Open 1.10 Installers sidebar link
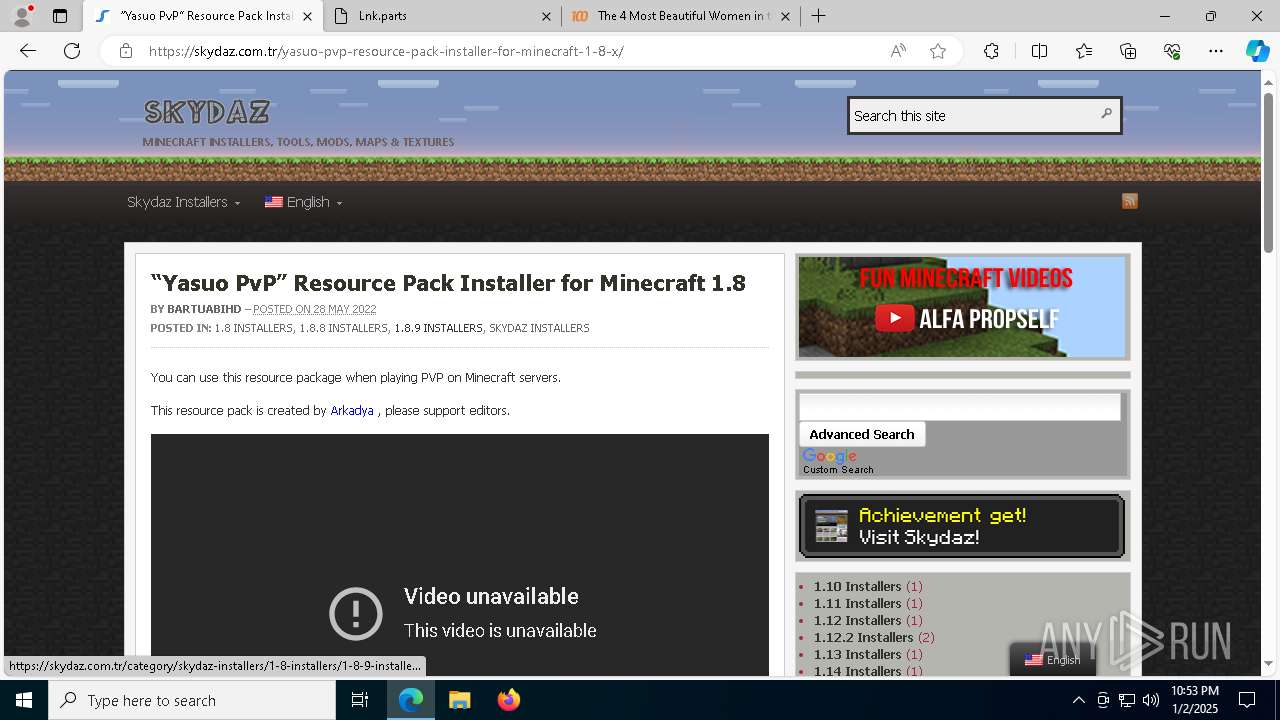This screenshot has height=720, width=1280. coord(857,586)
